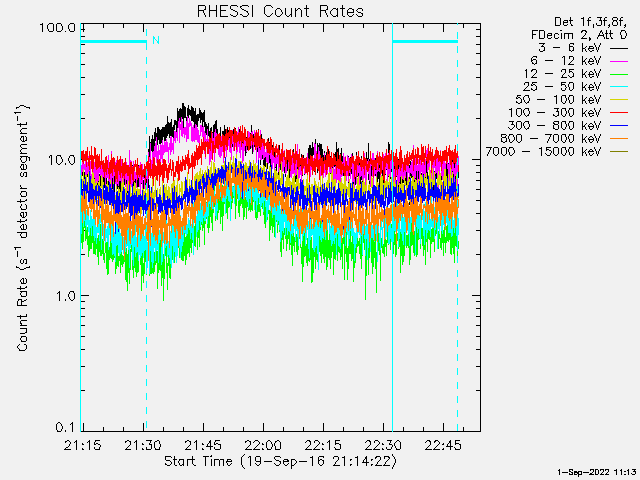
Task: Click the y-axis tick label '10.0'
Action: coord(61,160)
